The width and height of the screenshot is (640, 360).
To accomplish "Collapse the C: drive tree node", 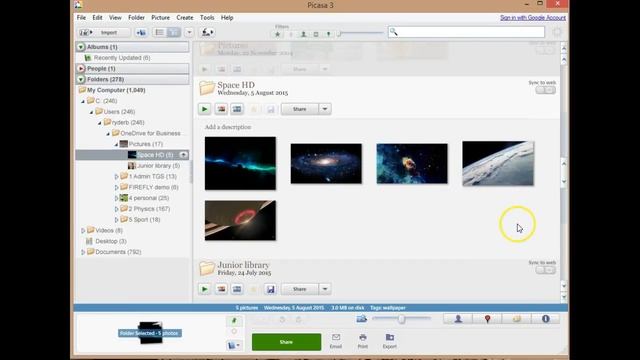I will point(83,101).
